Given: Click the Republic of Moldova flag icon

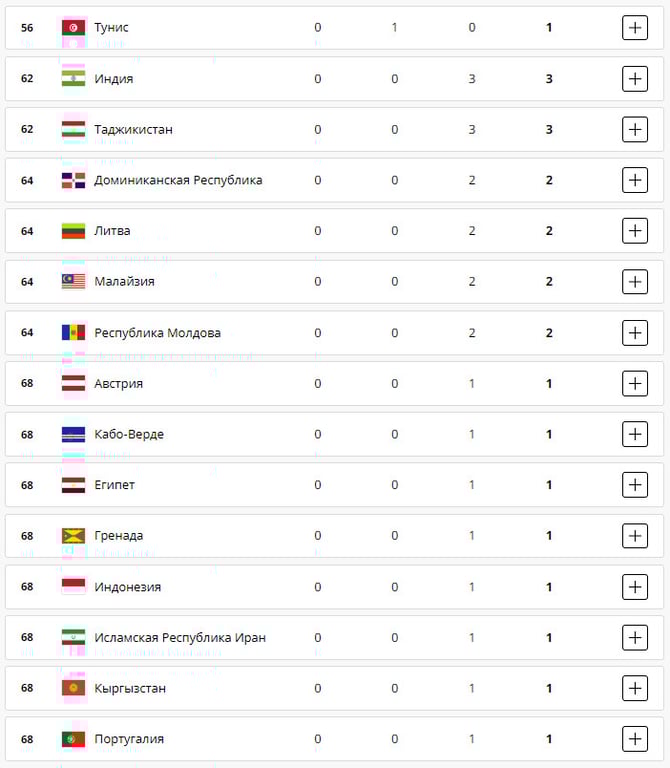Looking at the screenshot, I should [x=73, y=333].
